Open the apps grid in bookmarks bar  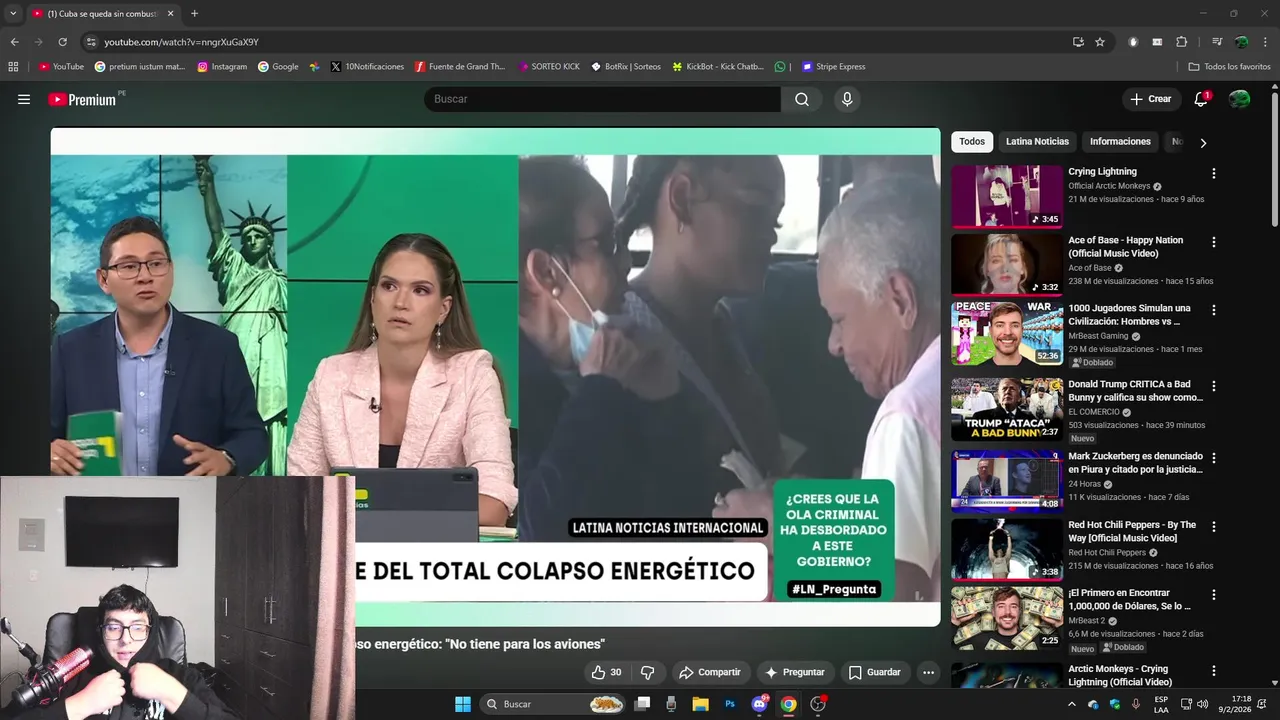pyautogui.click(x=13, y=67)
